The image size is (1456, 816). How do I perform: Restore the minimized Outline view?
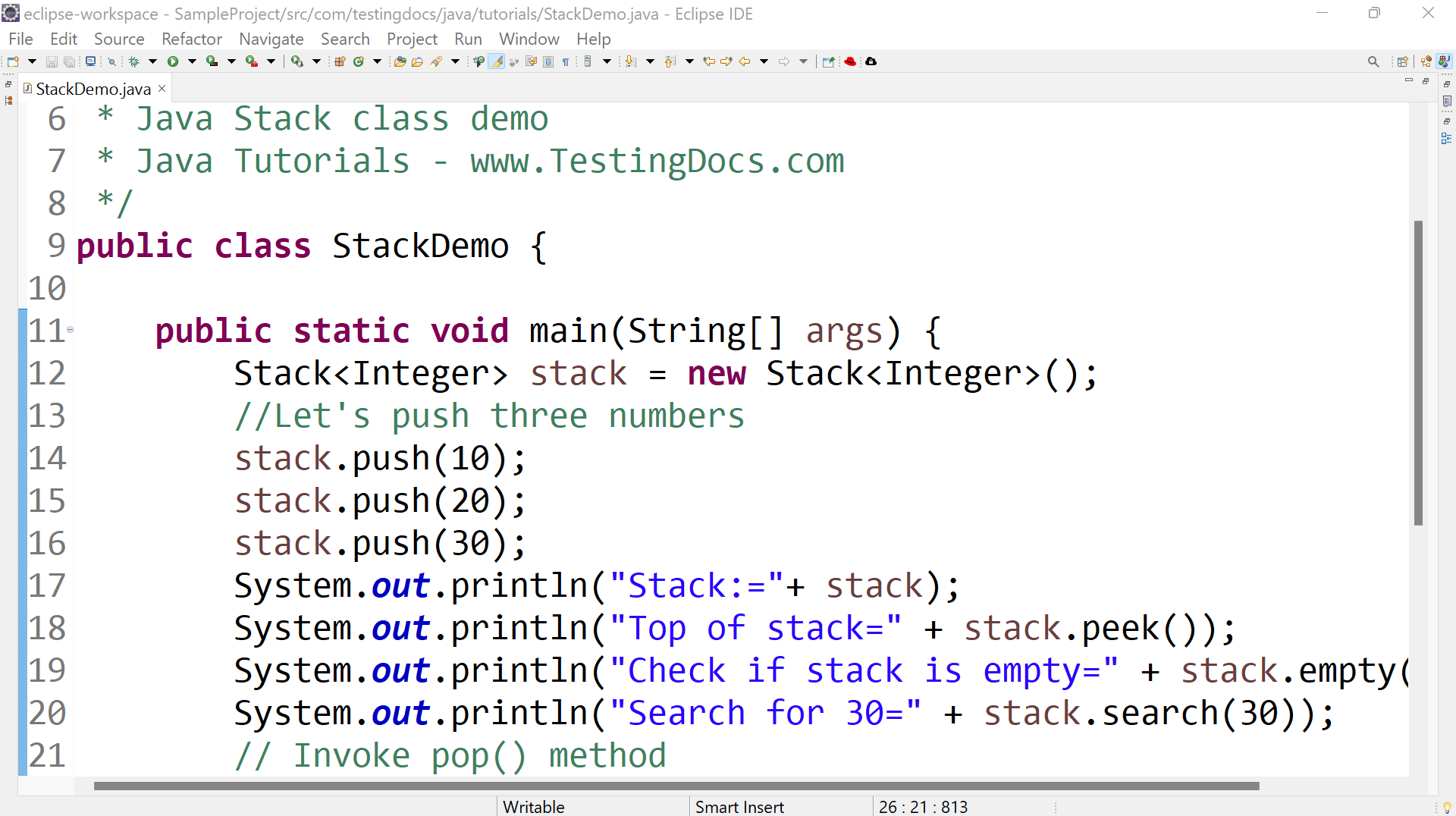1448,138
